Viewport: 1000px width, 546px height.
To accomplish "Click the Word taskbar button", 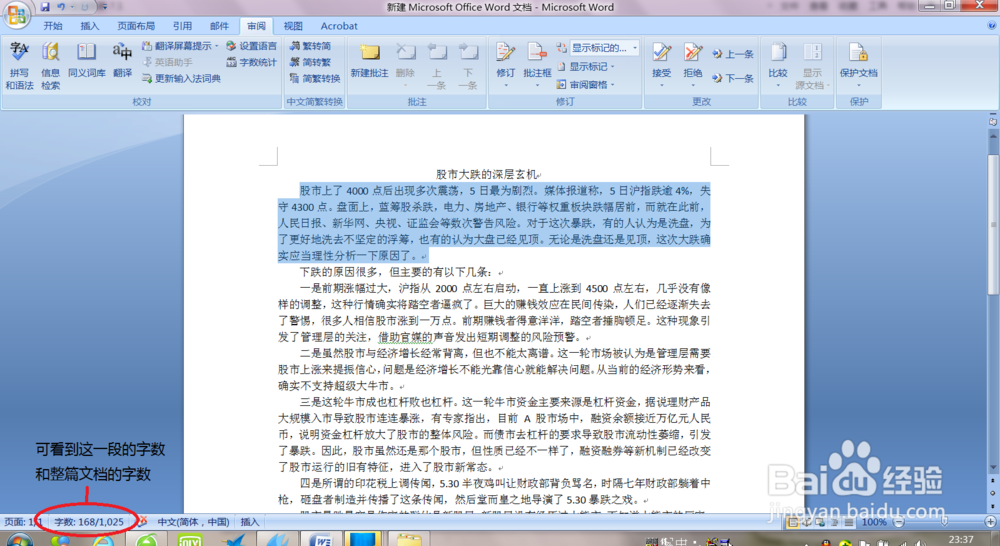I will point(320,541).
